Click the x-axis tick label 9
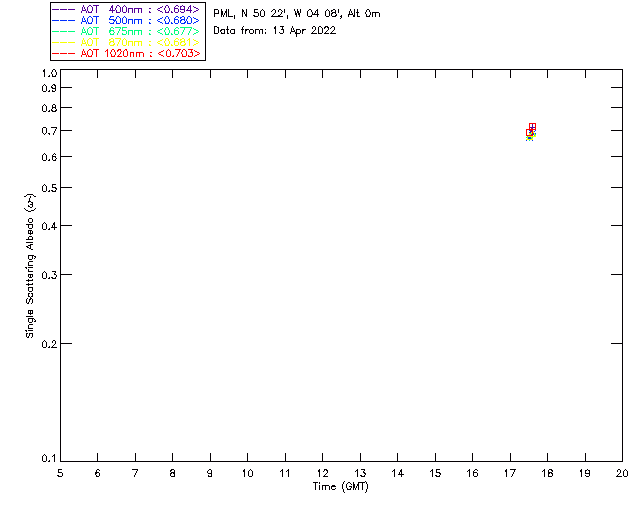 tap(210, 473)
